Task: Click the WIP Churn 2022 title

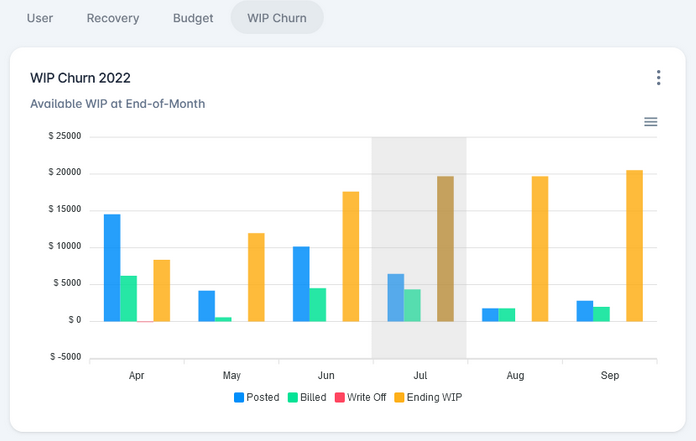Action: pos(80,78)
